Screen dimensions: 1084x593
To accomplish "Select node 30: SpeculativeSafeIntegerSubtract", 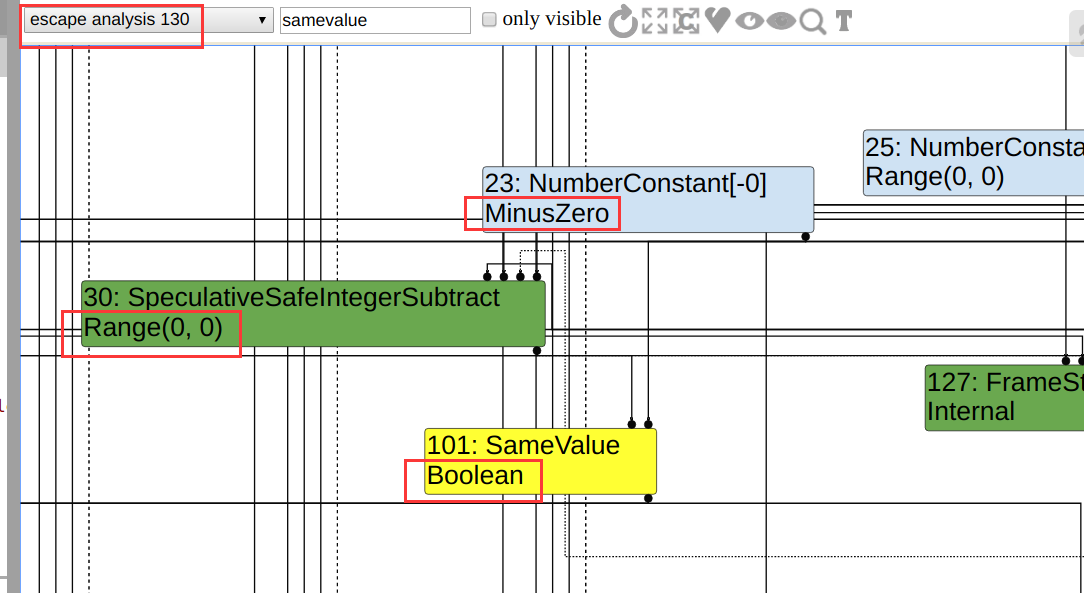I will (313, 313).
